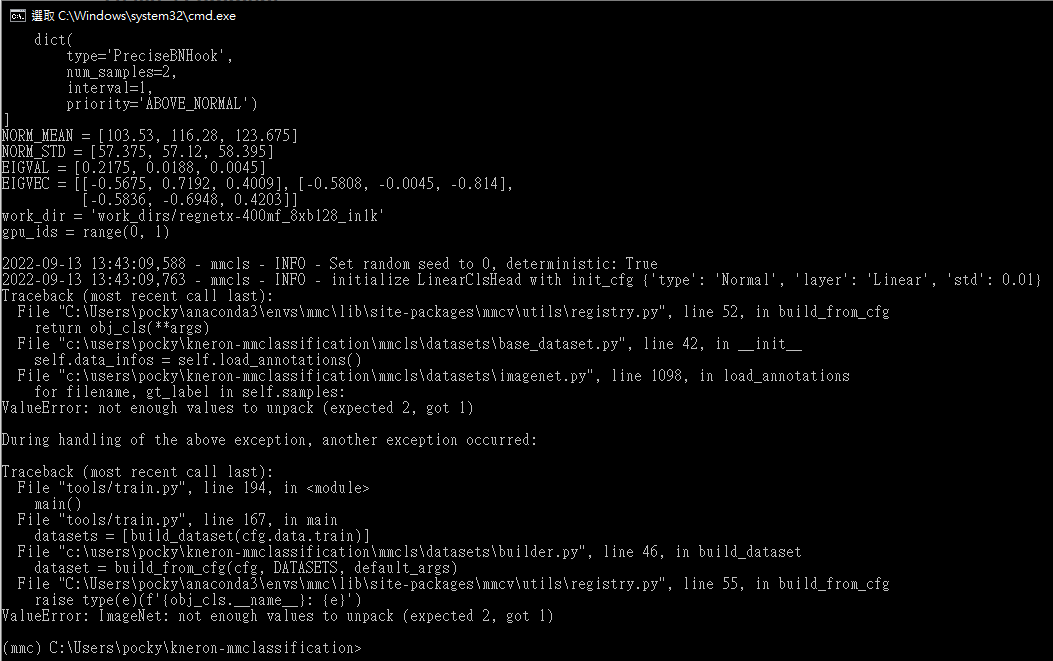Click the first 'Traceback (most recent call last)' line
The height and width of the screenshot is (661, 1053).
click(x=137, y=296)
